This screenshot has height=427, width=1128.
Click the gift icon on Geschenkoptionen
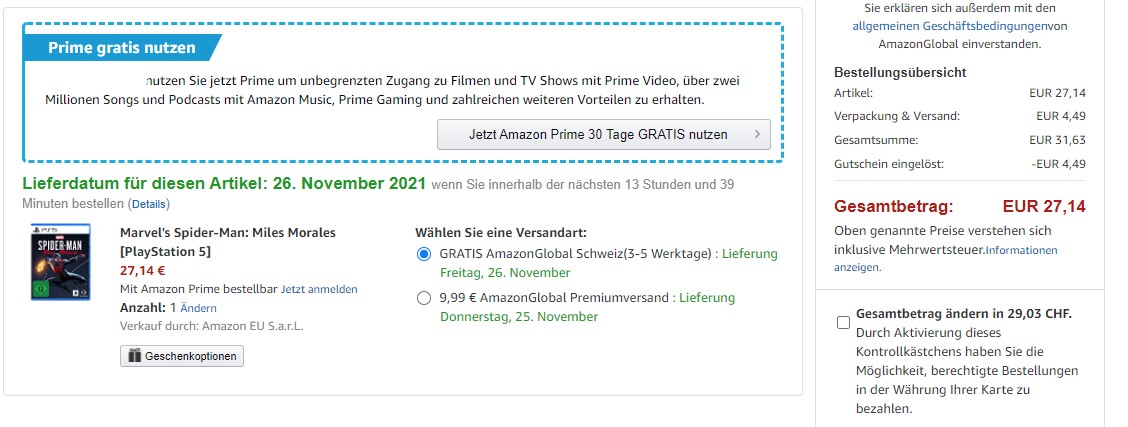pos(134,356)
